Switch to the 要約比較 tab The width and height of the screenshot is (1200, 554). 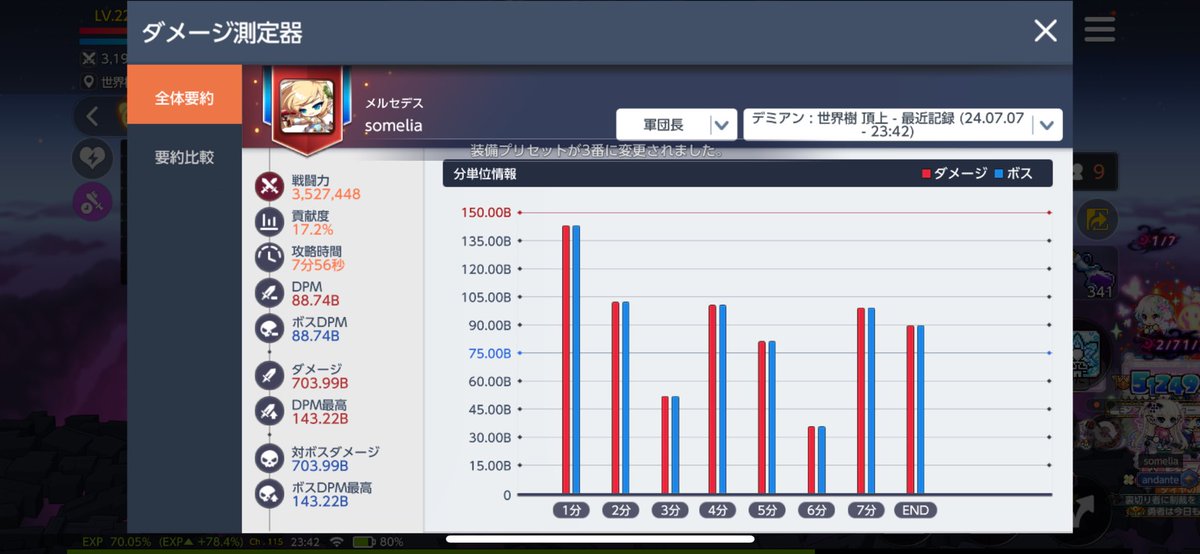pyautogui.click(x=184, y=158)
